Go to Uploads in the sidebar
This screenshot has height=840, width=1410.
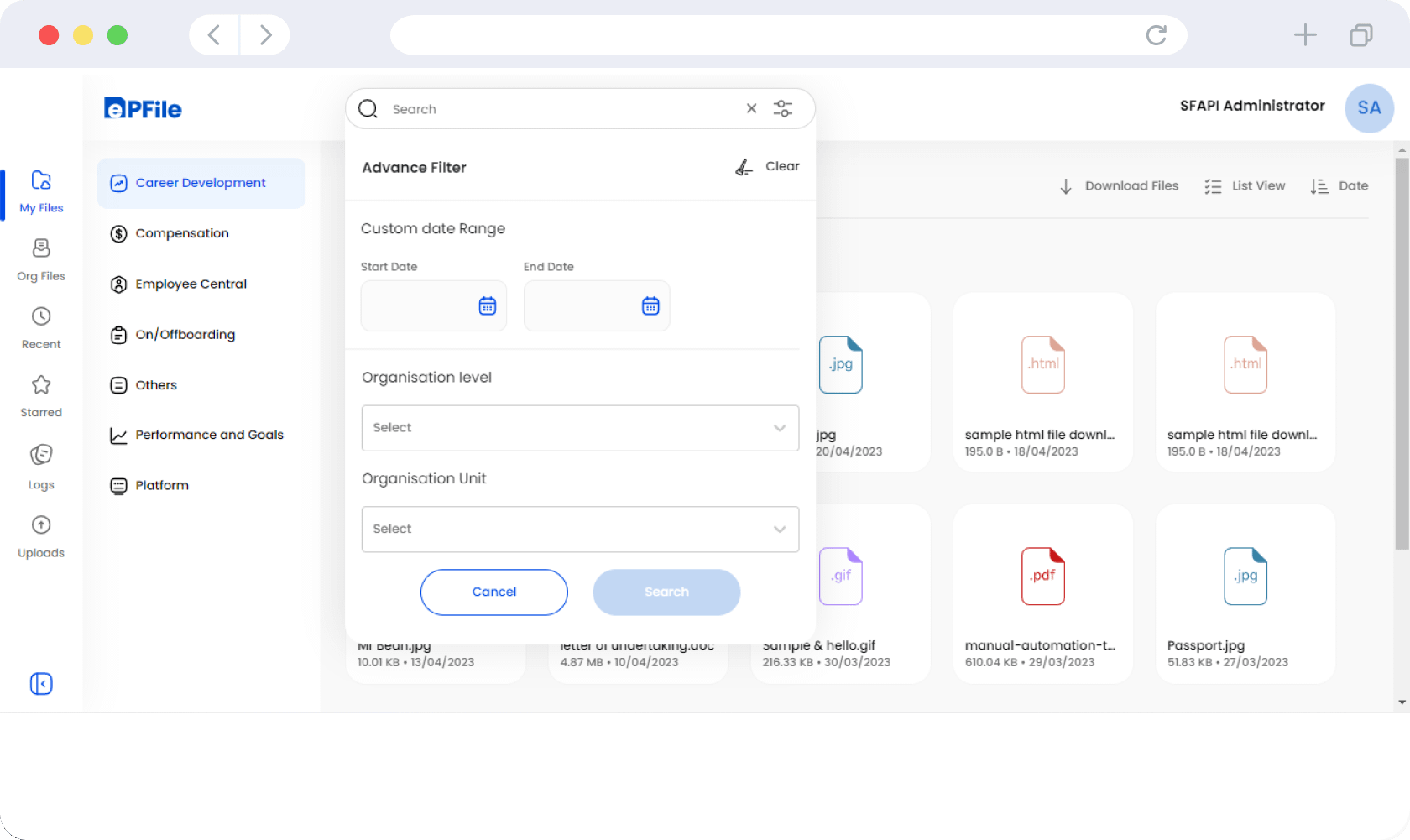pos(41,536)
